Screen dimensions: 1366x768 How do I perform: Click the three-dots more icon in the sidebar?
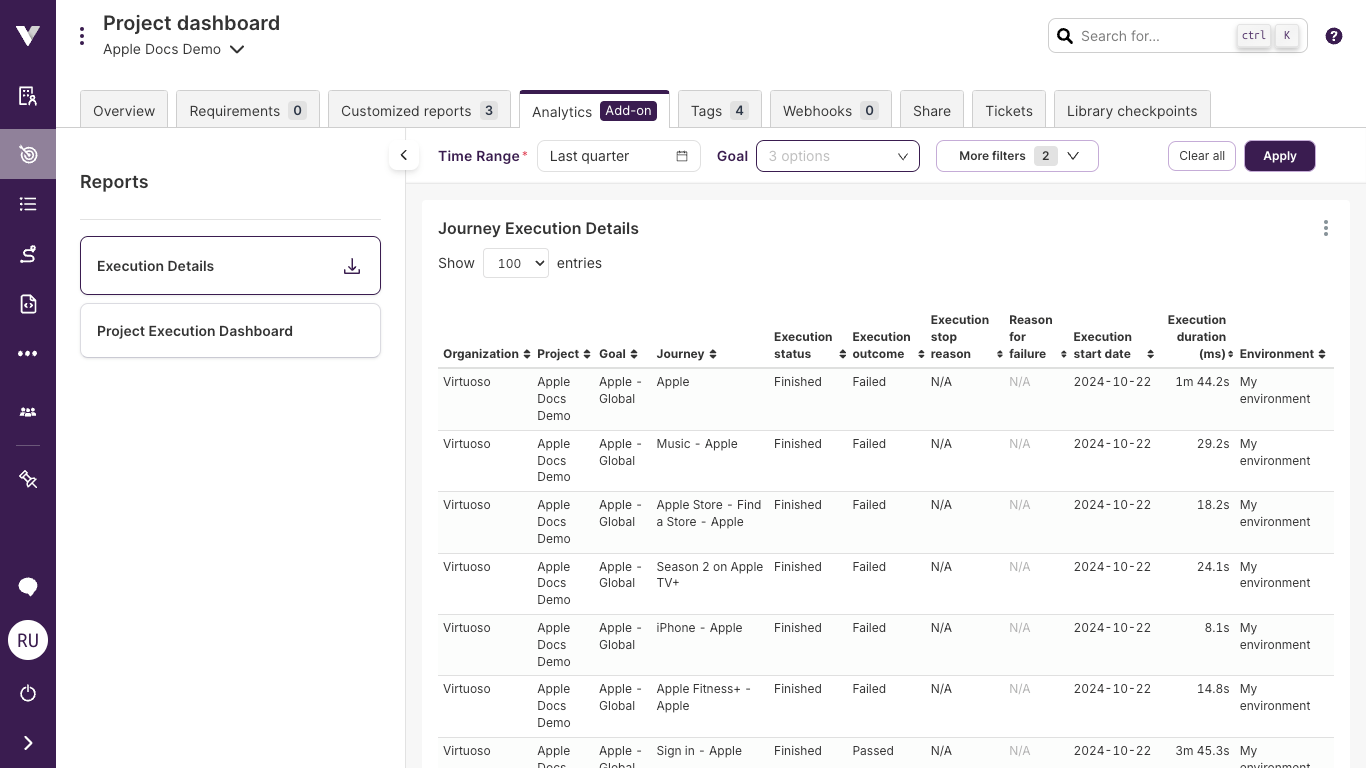click(x=28, y=354)
